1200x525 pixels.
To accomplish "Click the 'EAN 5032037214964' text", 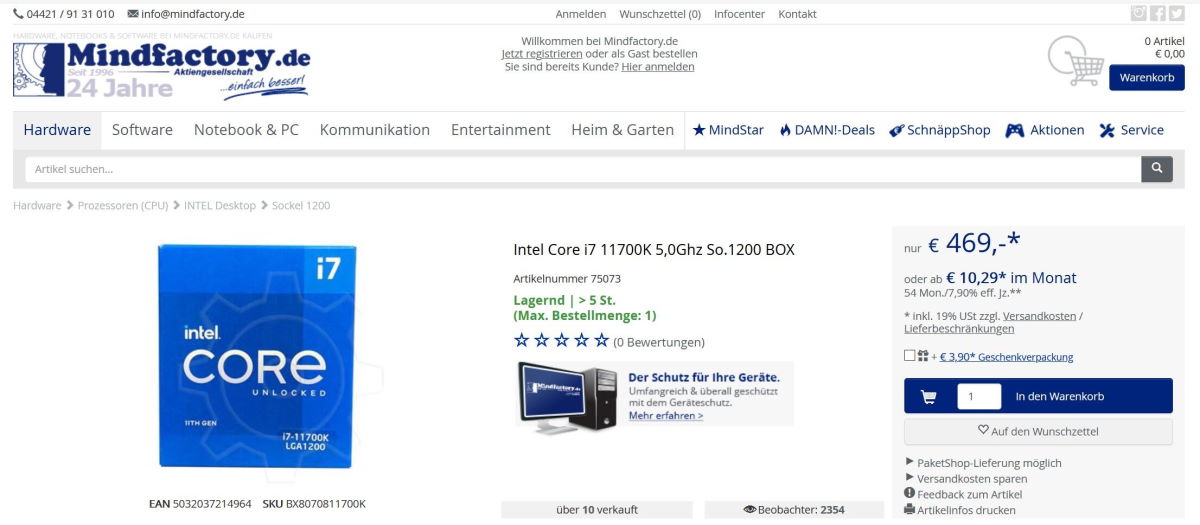I will [x=200, y=504].
